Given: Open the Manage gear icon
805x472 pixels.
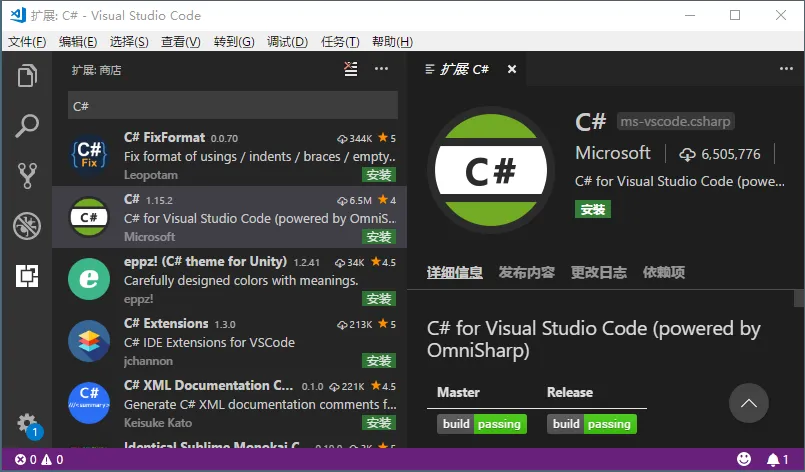Looking at the screenshot, I should point(28,424).
